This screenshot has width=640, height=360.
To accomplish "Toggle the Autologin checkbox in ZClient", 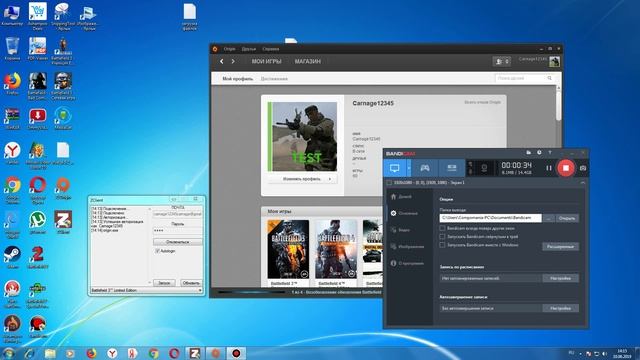I will tap(158, 251).
